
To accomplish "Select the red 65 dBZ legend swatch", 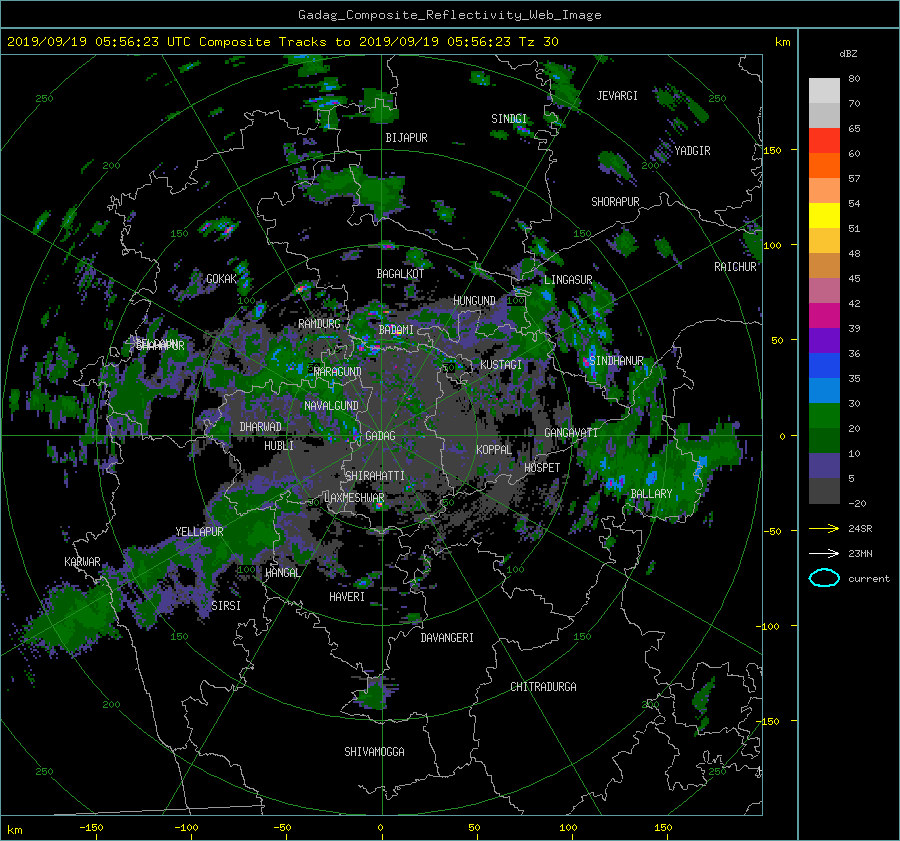I will [x=824, y=140].
